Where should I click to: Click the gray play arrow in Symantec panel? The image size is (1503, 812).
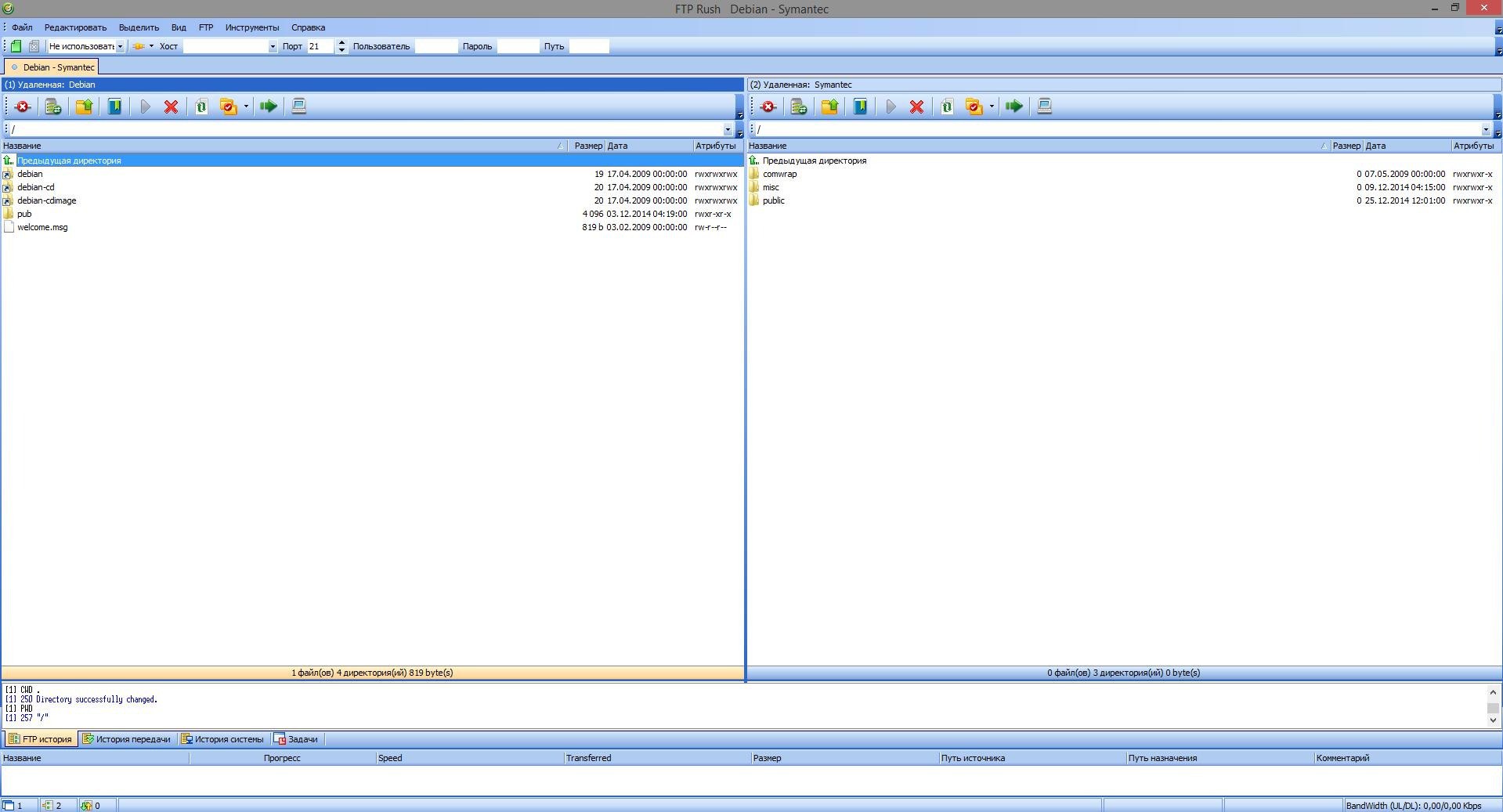pyautogui.click(x=891, y=106)
